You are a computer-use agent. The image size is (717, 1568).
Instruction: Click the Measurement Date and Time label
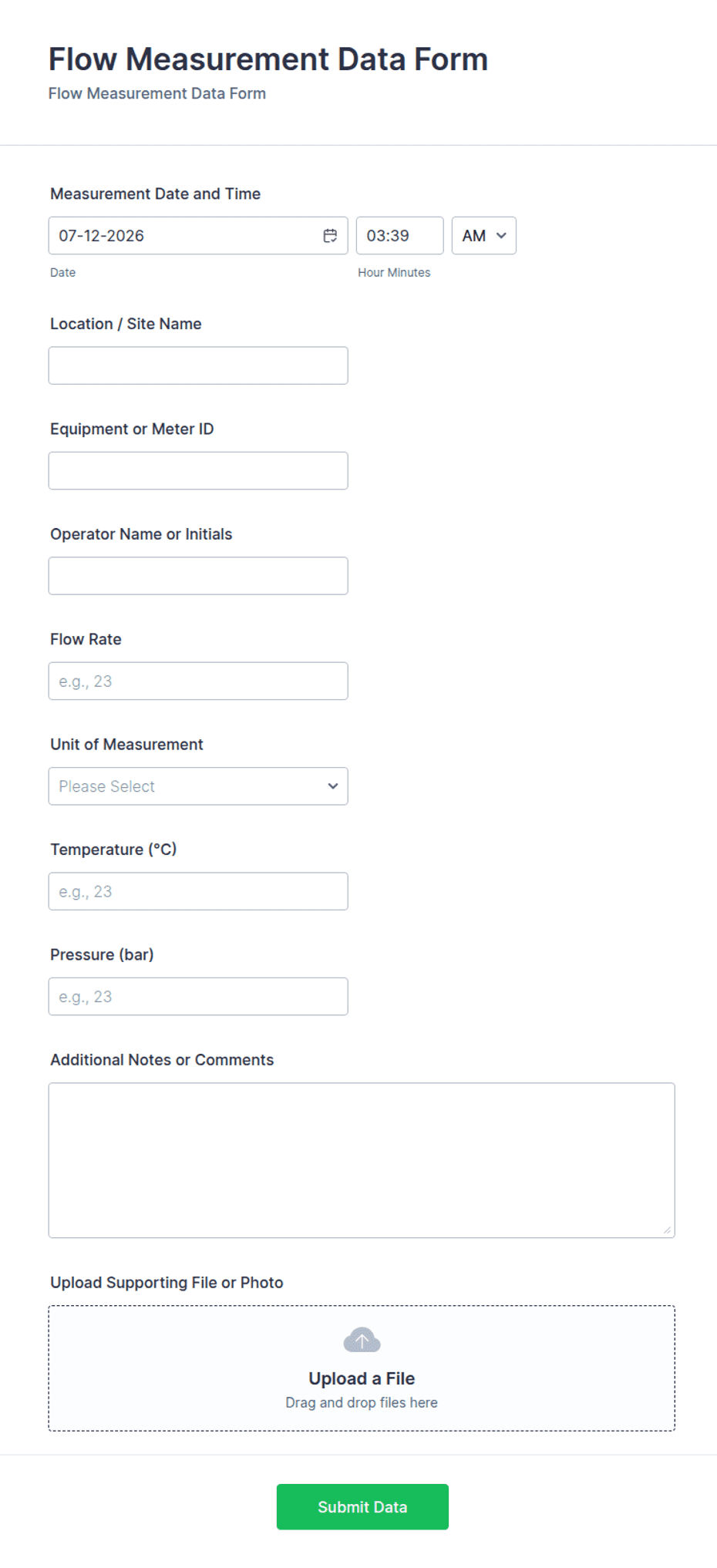156,193
